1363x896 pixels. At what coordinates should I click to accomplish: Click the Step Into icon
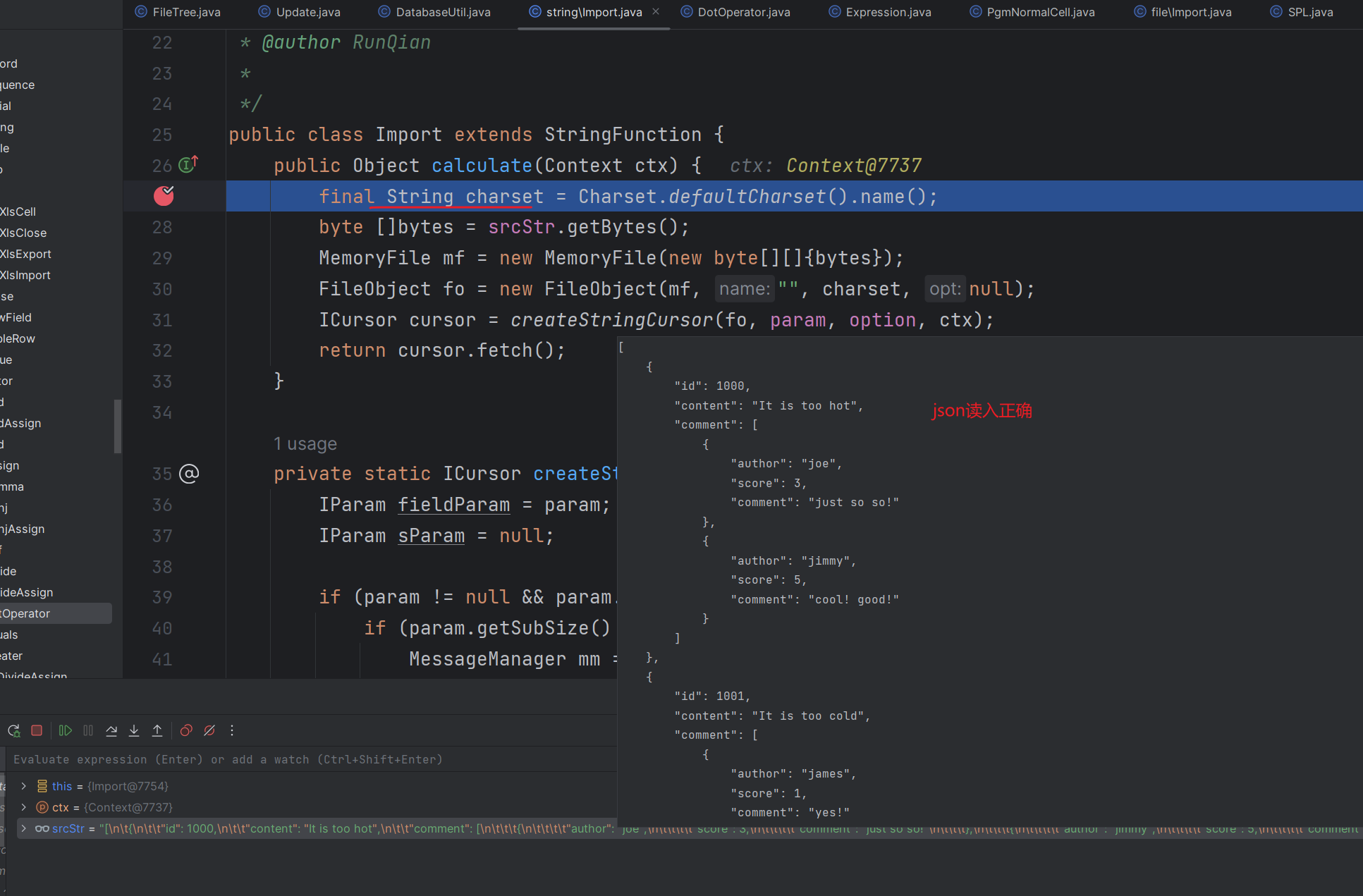(134, 730)
